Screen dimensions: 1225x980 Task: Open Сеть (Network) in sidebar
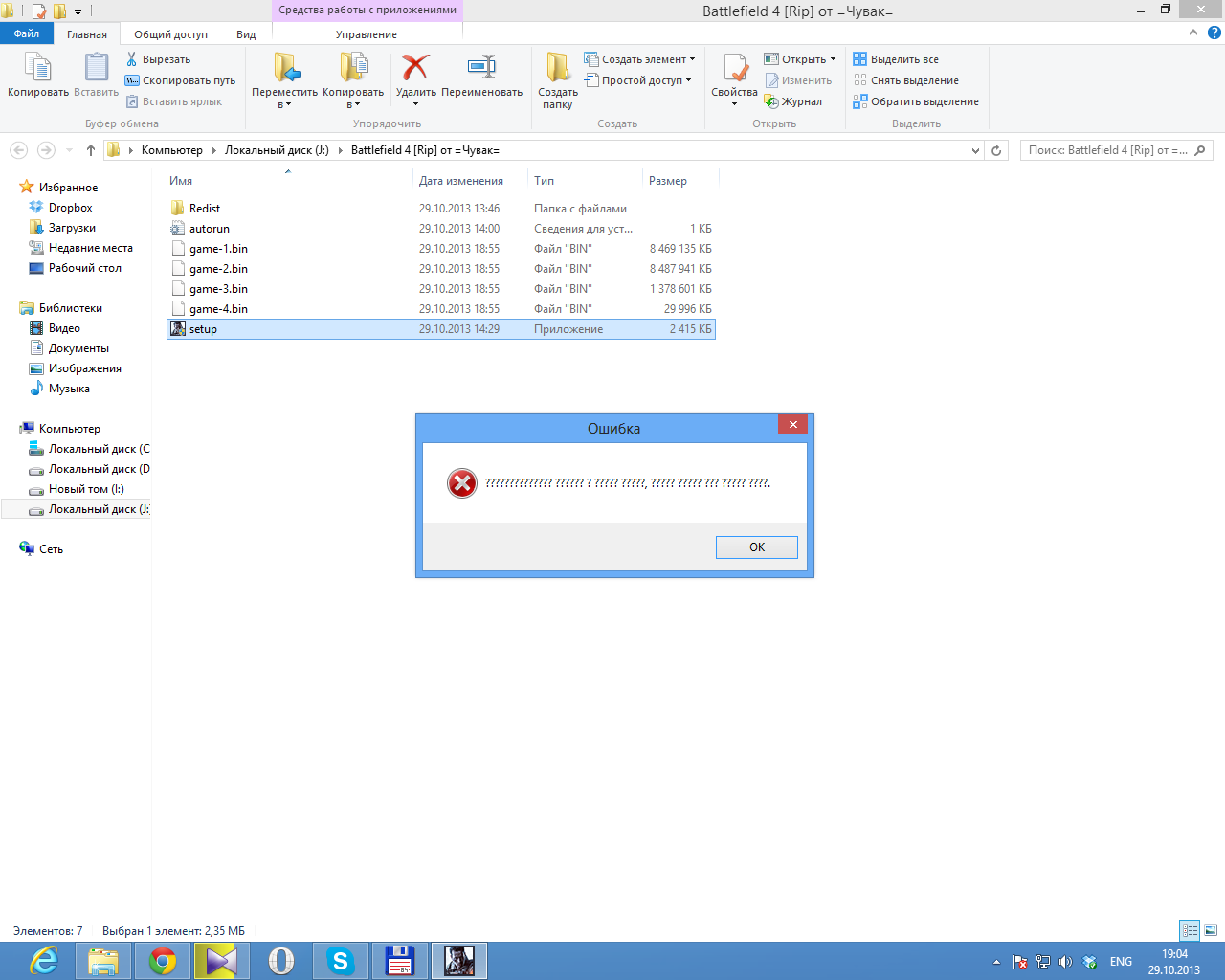click(51, 549)
